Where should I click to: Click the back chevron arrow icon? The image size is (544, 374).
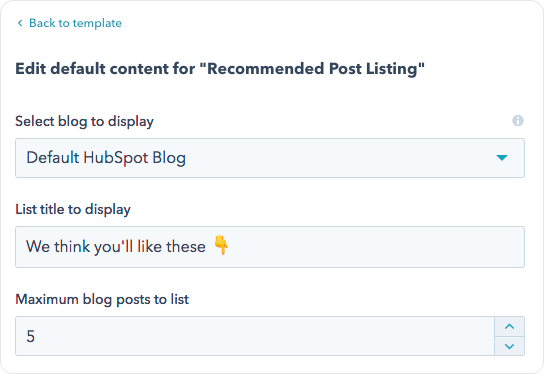click(20, 23)
